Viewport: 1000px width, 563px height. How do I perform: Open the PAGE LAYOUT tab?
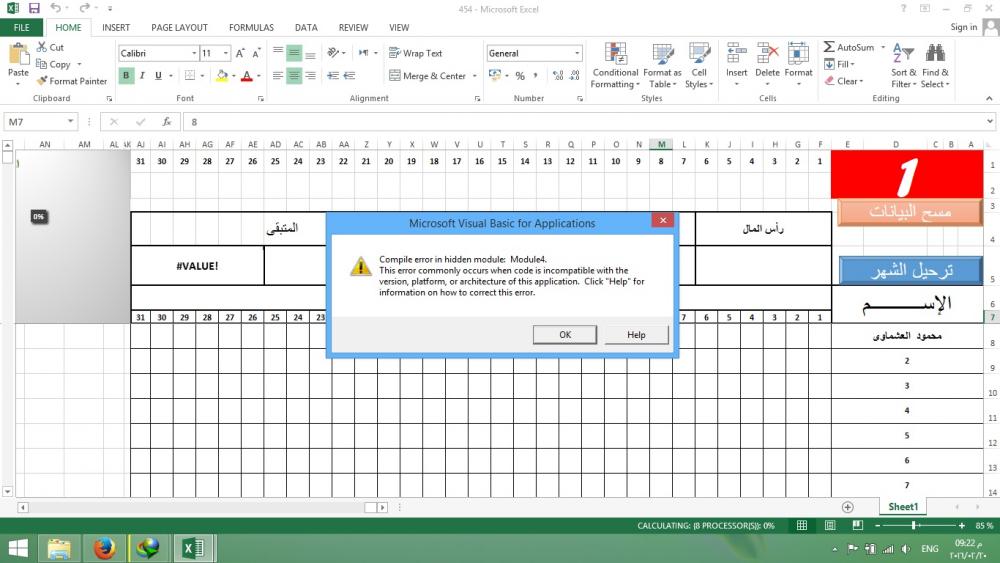tap(180, 28)
